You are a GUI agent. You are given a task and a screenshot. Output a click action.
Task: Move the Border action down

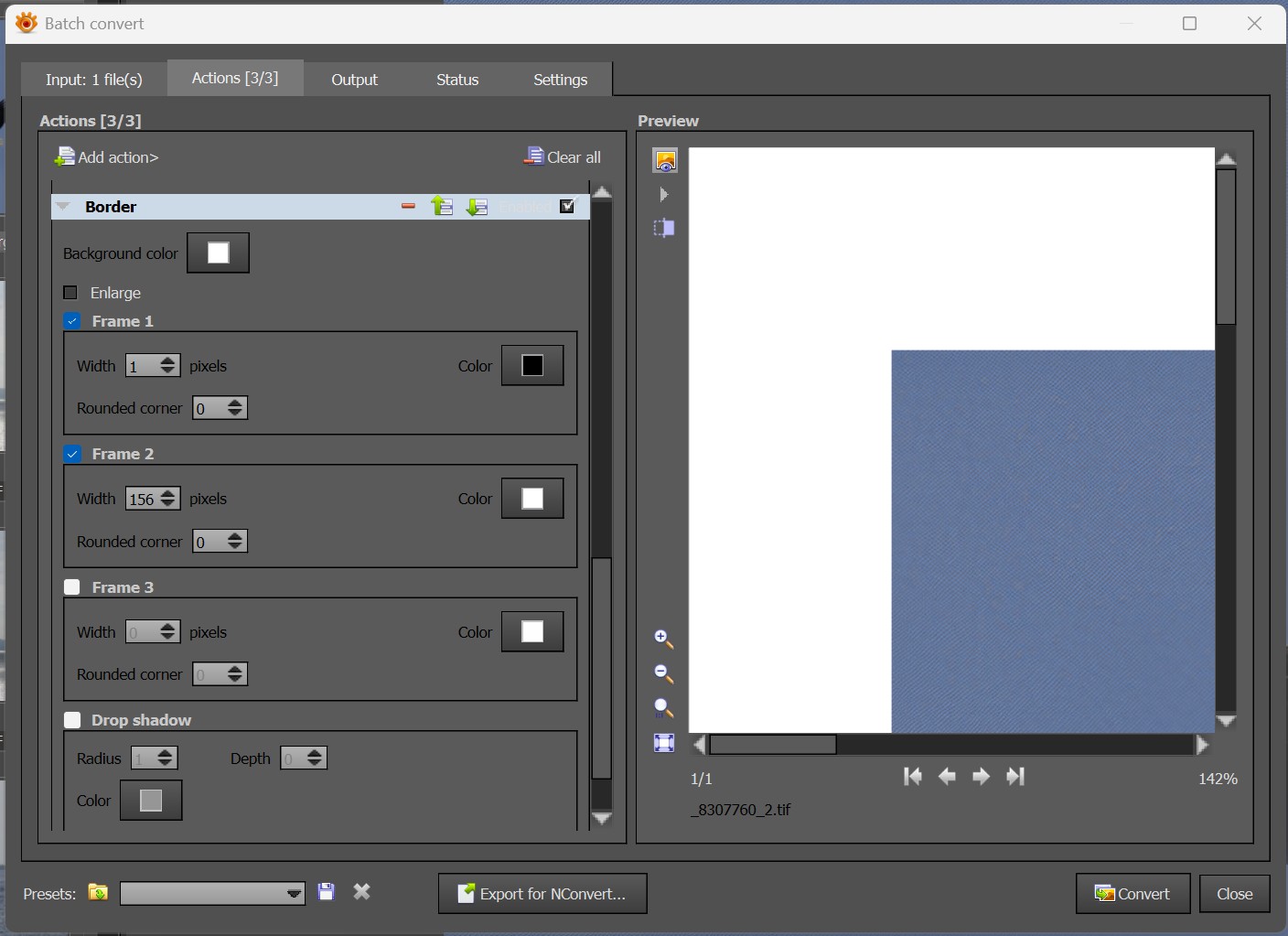coord(477,207)
